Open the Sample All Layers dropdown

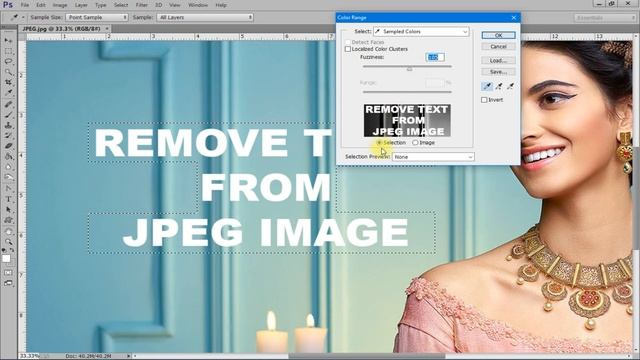205,18
